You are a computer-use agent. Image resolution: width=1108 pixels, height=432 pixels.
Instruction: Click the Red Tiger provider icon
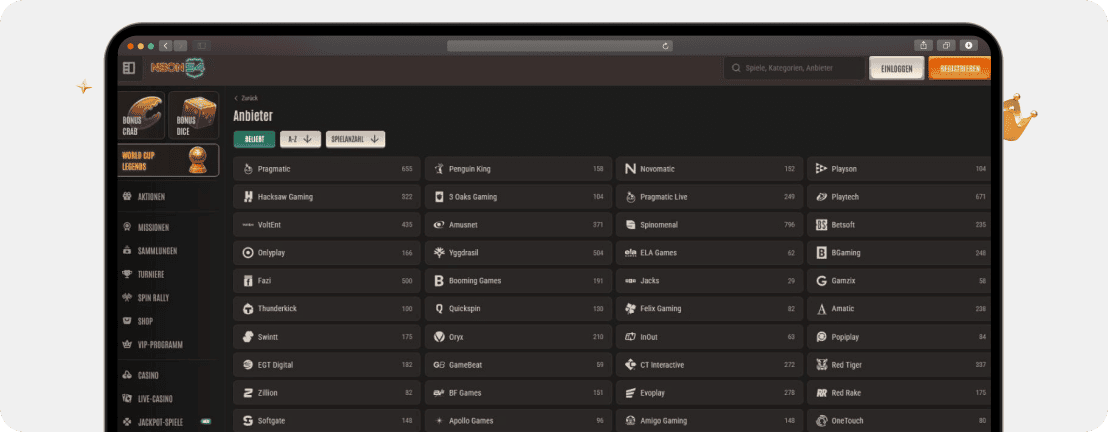tap(821, 365)
